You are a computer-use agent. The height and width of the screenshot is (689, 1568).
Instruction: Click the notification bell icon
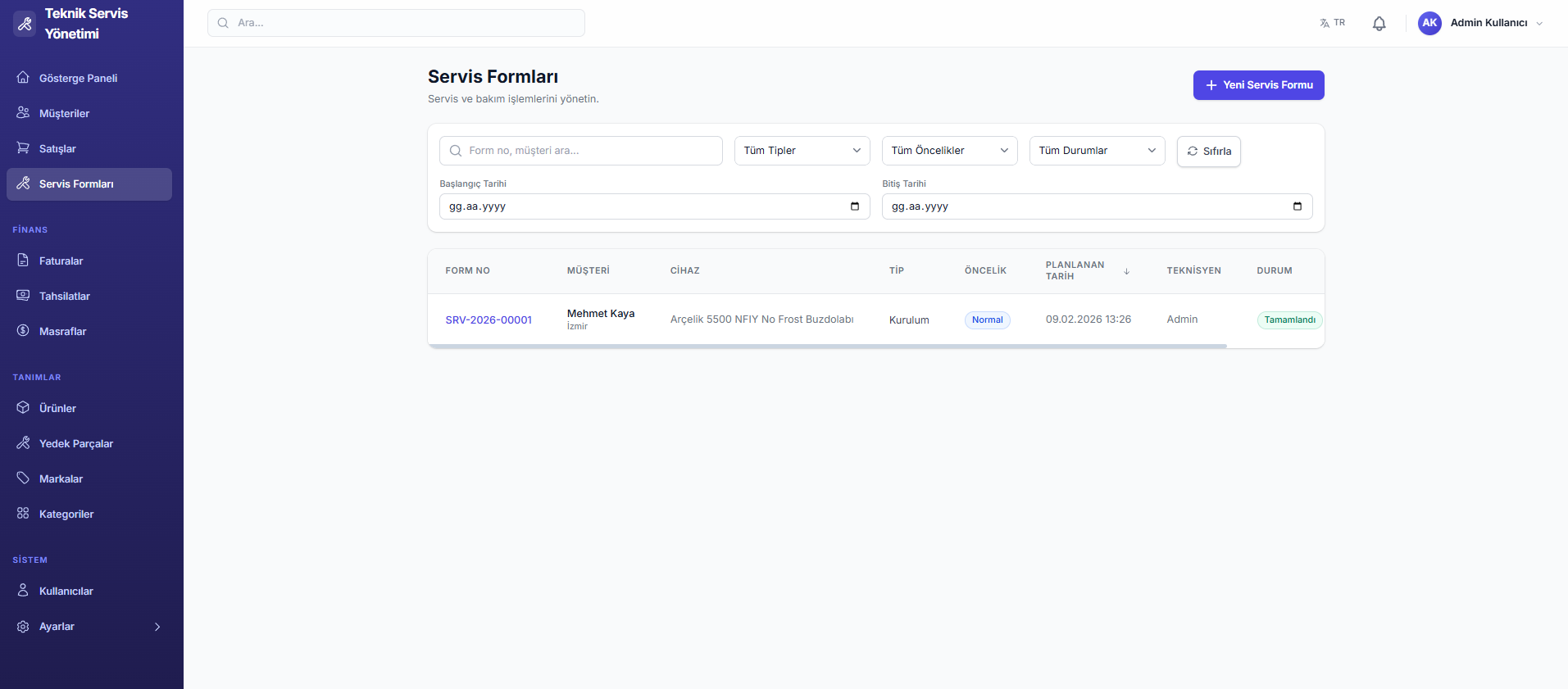click(x=1379, y=24)
